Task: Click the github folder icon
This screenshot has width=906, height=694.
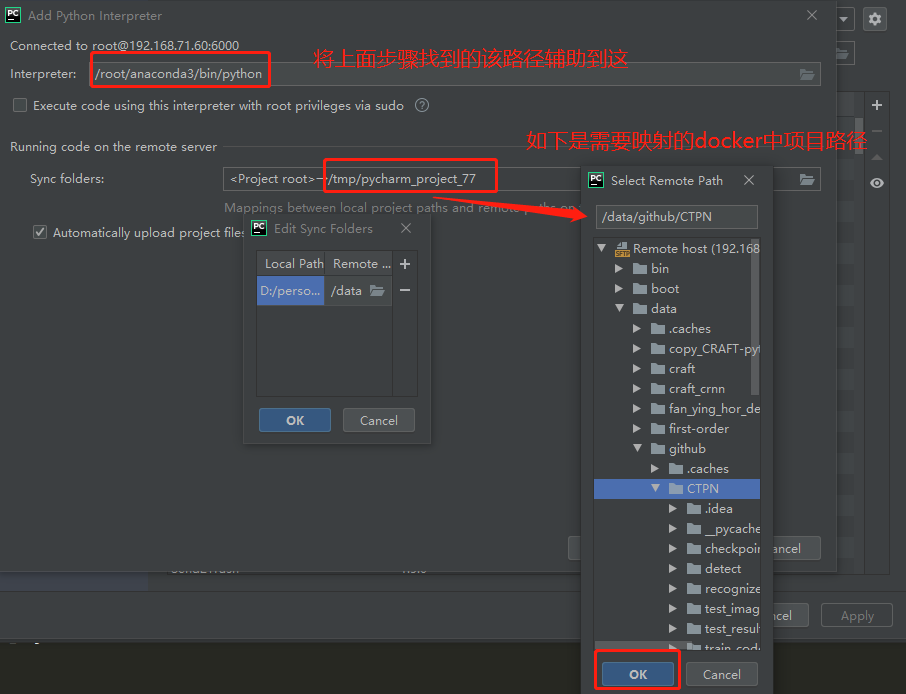Action: pos(658,449)
